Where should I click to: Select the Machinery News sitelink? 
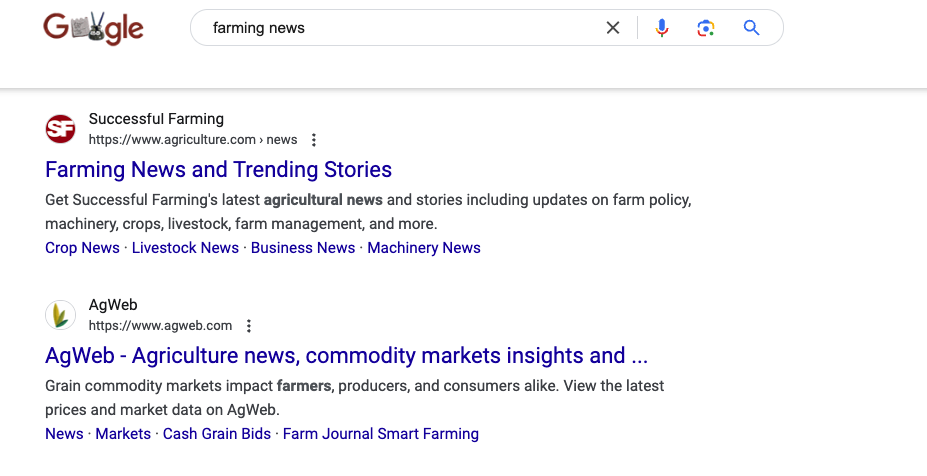[x=424, y=248]
